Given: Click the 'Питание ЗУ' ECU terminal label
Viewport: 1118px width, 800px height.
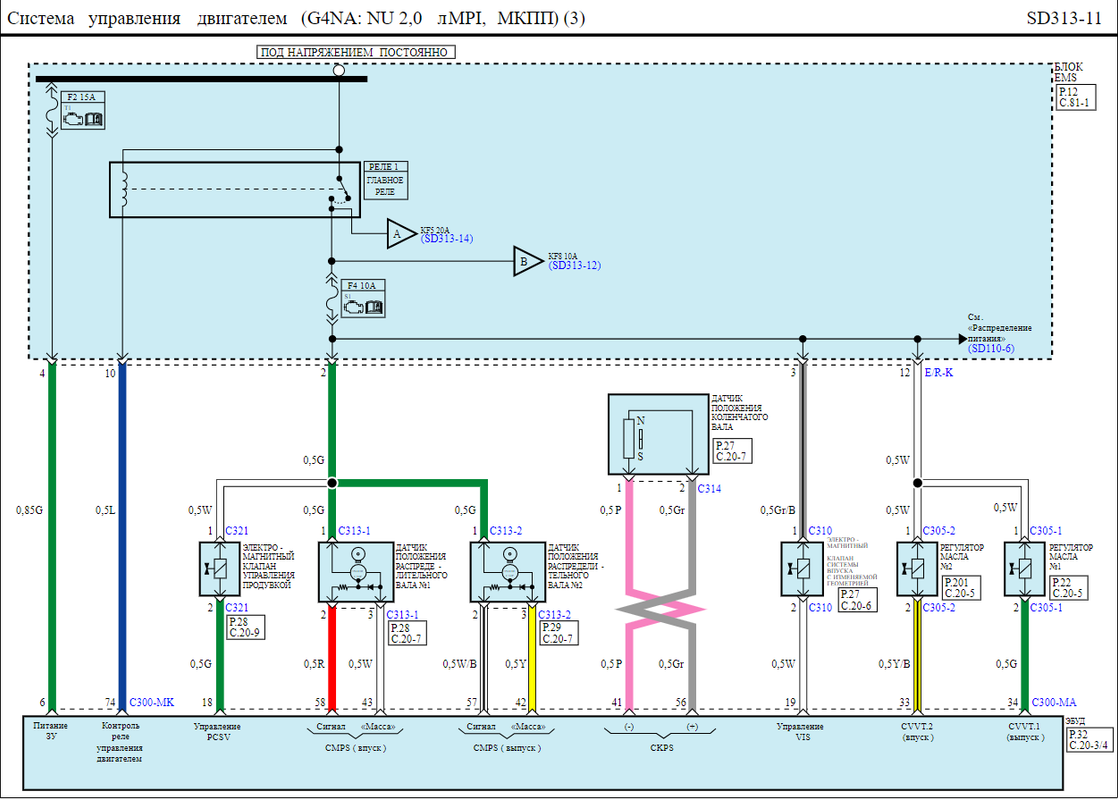Looking at the screenshot, I should (x=51, y=731).
